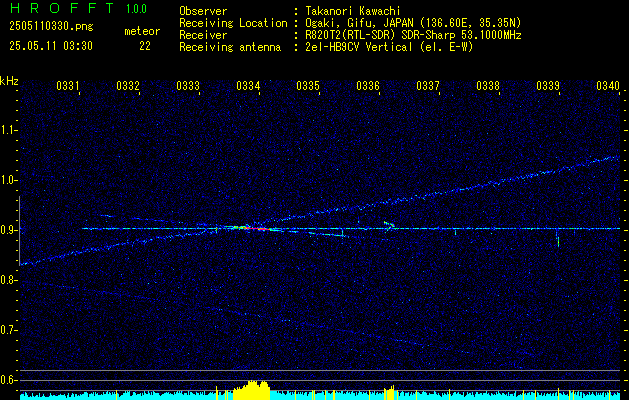Screen dimensions: 629x400
Task: Click the R820T2(RTL-SDR) receiver text
Action: tap(413, 35)
